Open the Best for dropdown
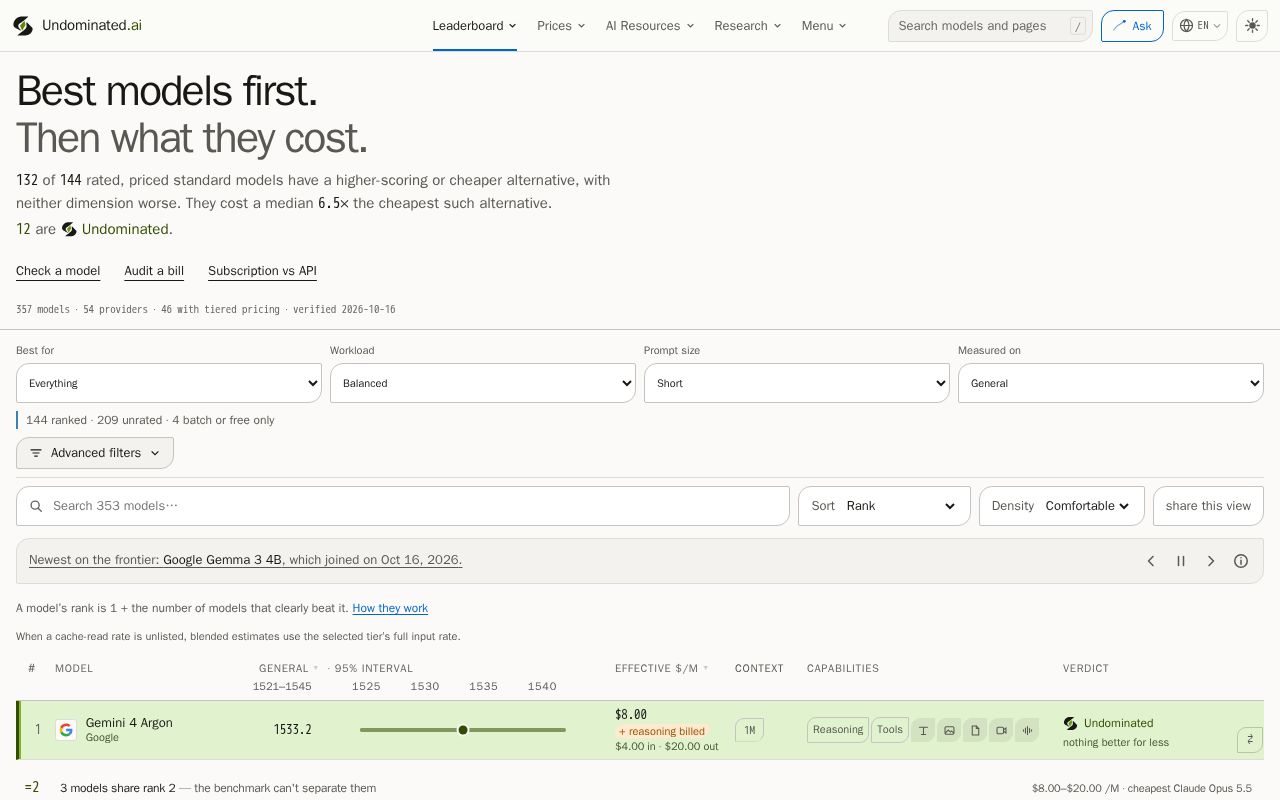Viewport: 1280px width, 800px height. (x=169, y=383)
